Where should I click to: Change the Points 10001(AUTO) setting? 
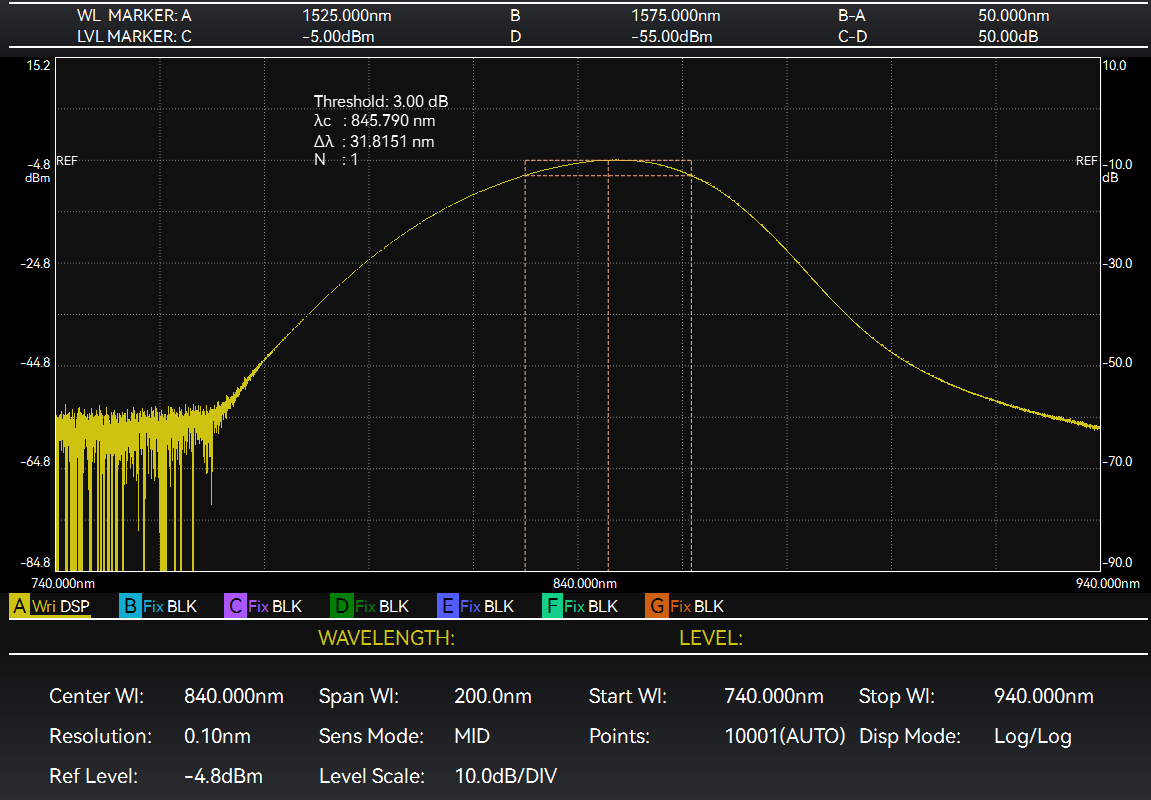point(784,737)
